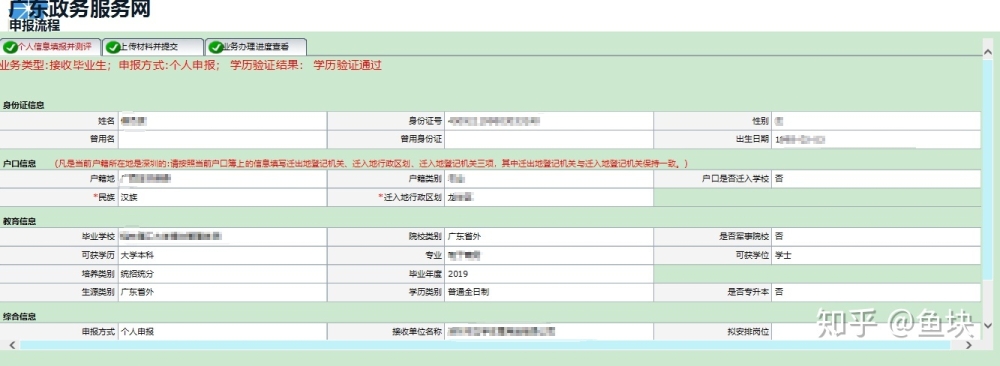Screen dimensions: 1000x366
Task: Click the 曾用名 input field
Action: click(222, 139)
